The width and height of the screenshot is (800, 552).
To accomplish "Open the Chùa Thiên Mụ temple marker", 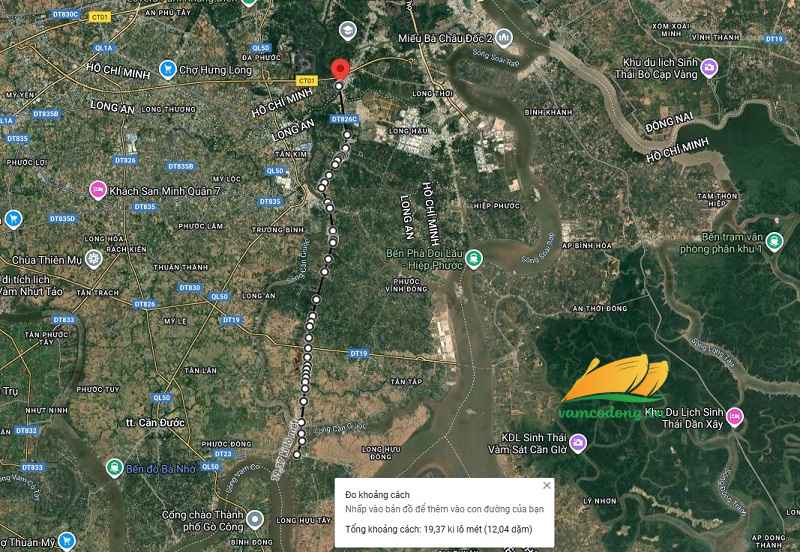I will 93,259.
